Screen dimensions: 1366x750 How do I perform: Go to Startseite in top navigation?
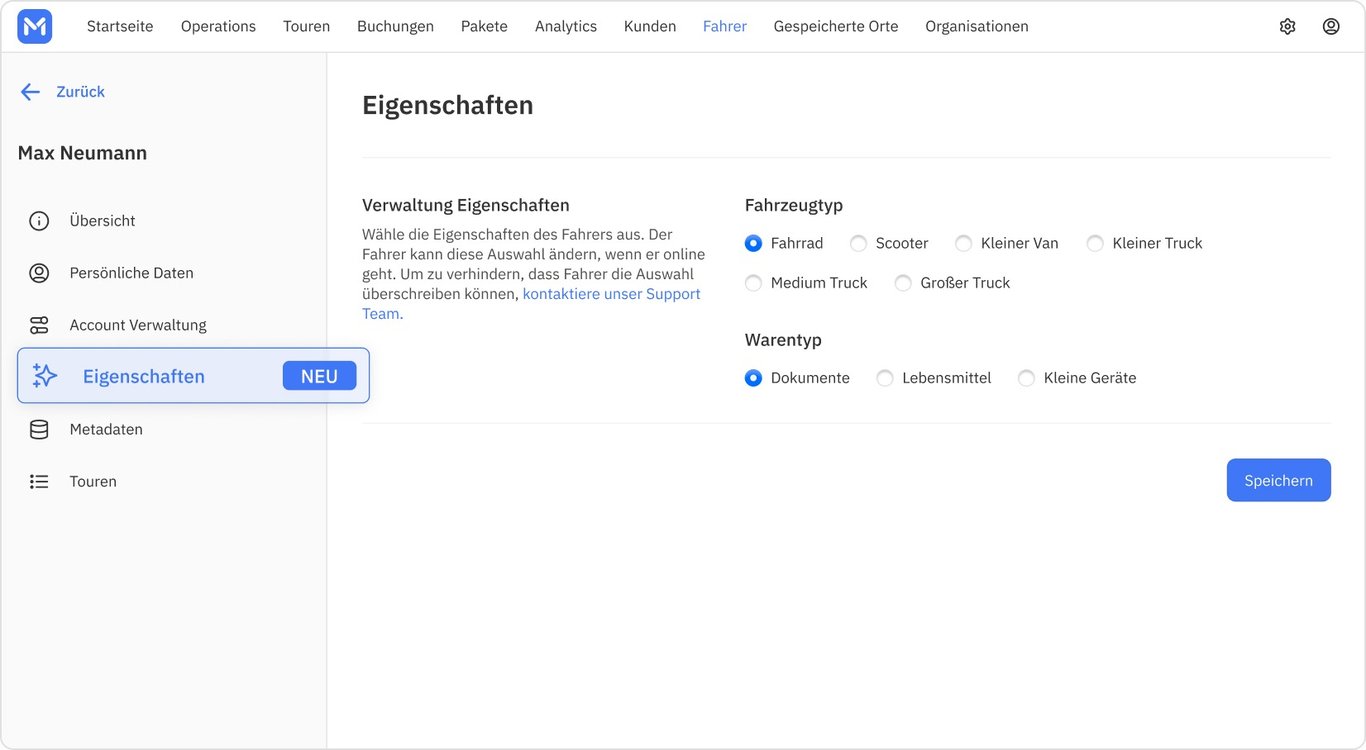120,27
